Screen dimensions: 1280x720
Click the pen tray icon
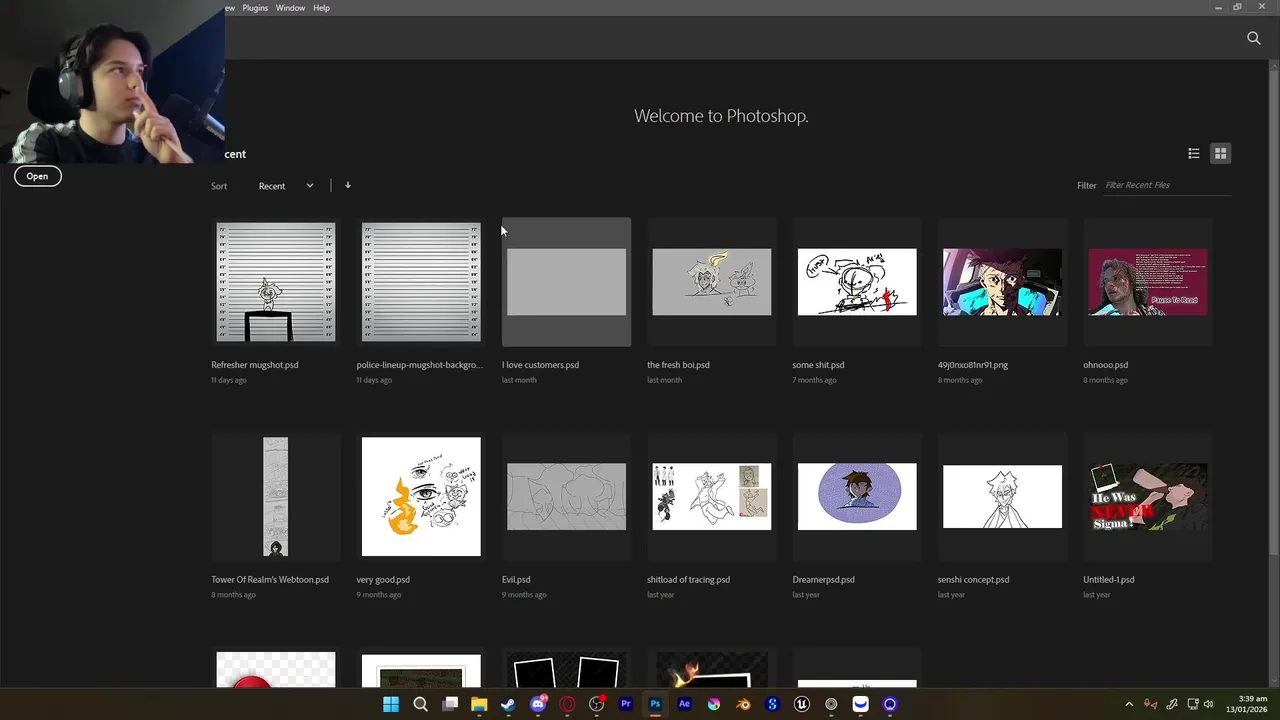click(x=1172, y=704)
